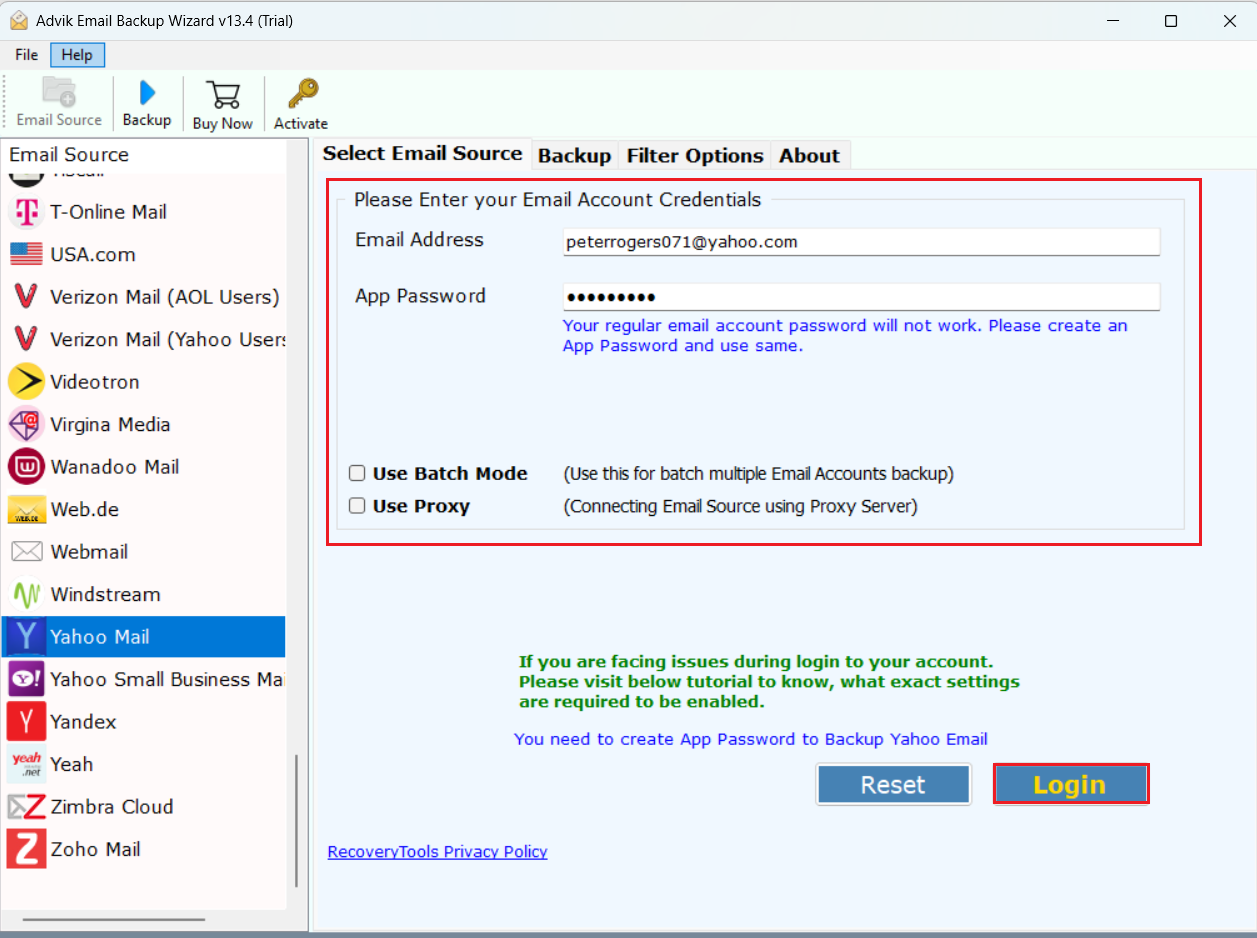1257x938 pixels.
Task: Select the Wanadoo Mail icon
Action: point(27,467)
